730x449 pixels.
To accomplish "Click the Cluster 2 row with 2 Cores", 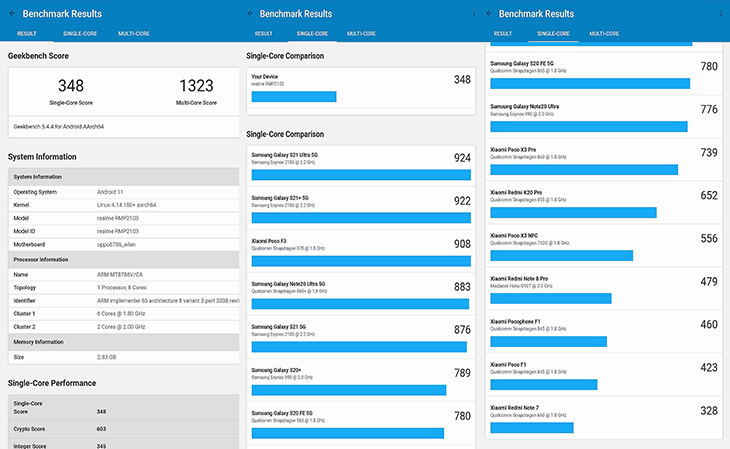I will tap(124, 327).
